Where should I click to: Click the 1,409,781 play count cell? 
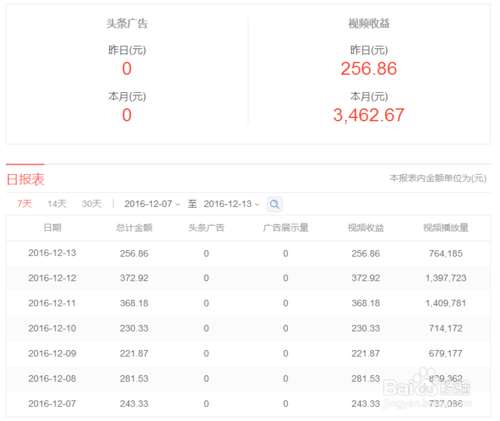click(446, 303)
